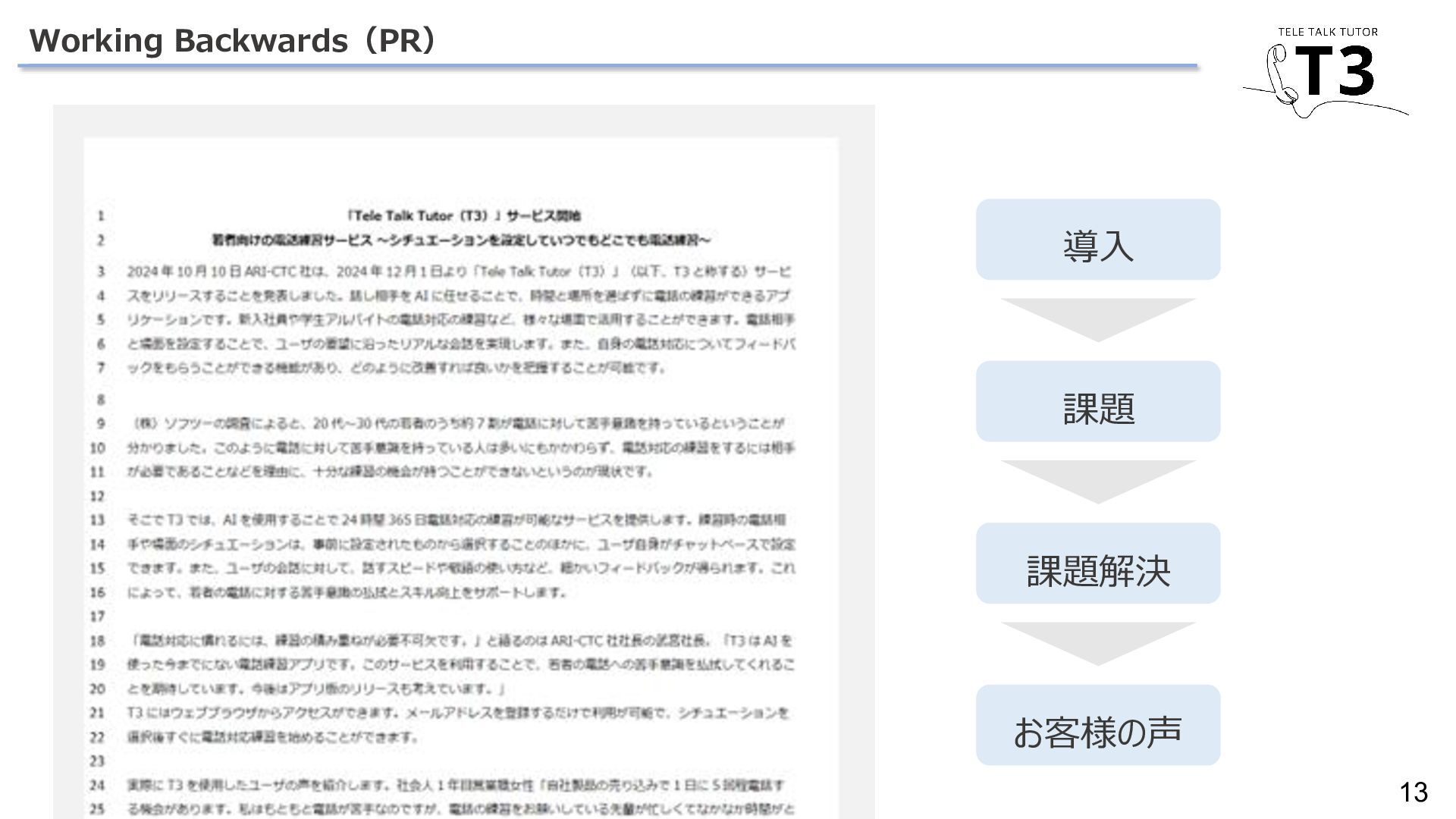Screen dimensions: 1456x819
Task: Click the slide number 13
Action: click(x=1413, y=792)
